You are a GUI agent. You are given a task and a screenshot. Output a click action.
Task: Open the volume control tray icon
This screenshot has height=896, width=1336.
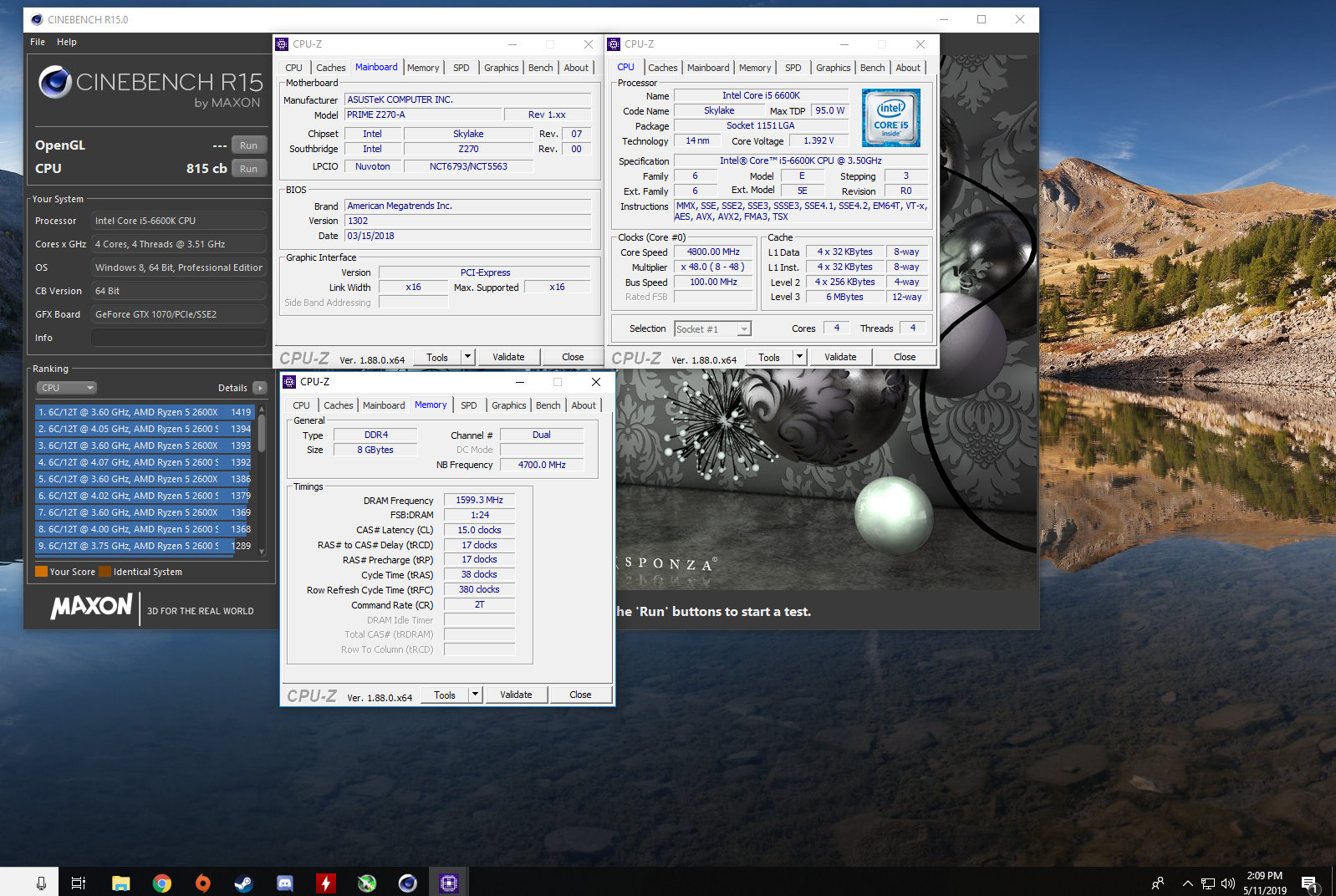pos(1228,883)
